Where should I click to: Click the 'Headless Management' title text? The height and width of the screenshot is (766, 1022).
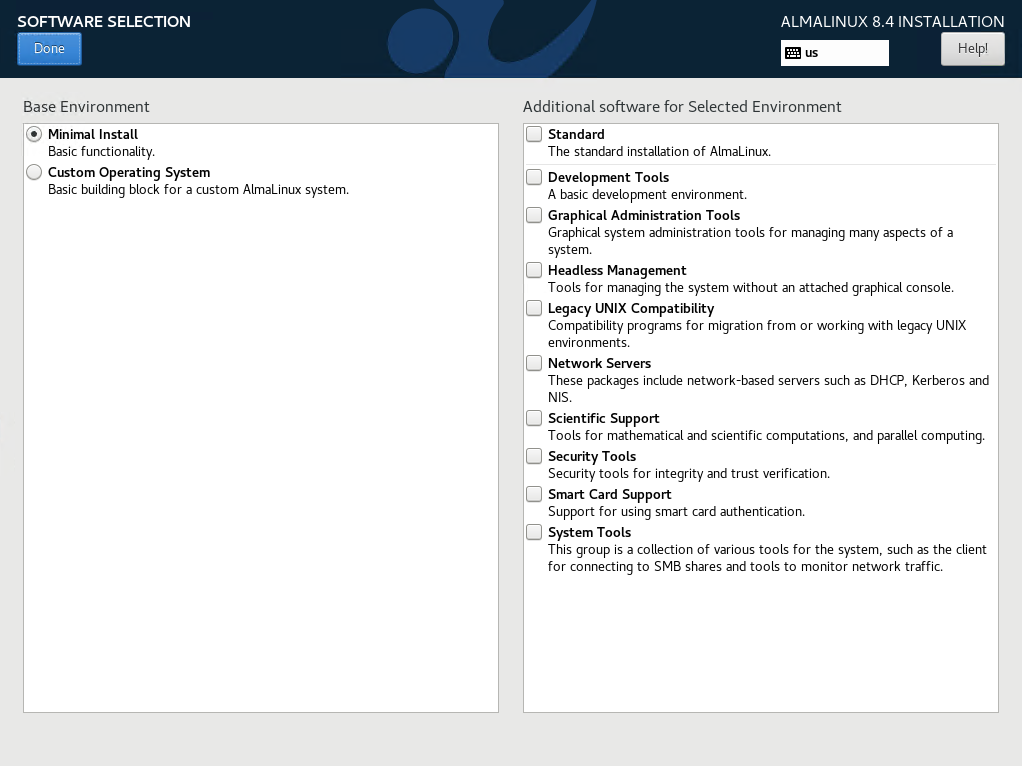point(617,271)
